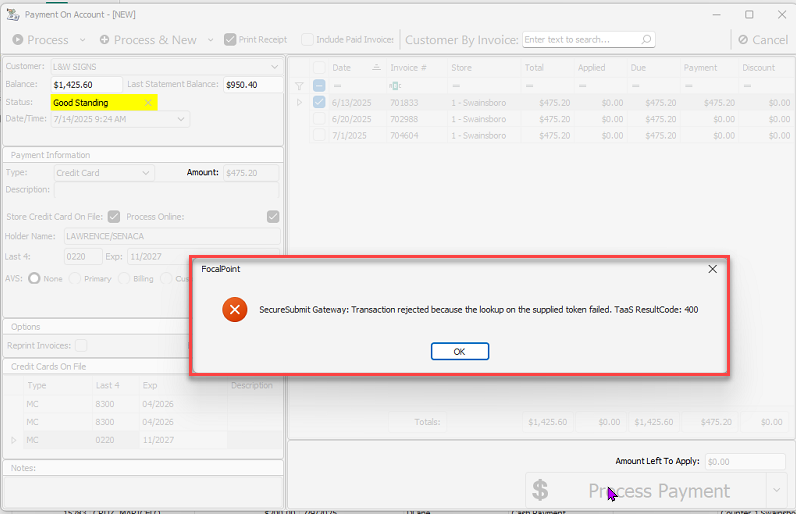
Task: Click the Payment column header
Action: 709,67
